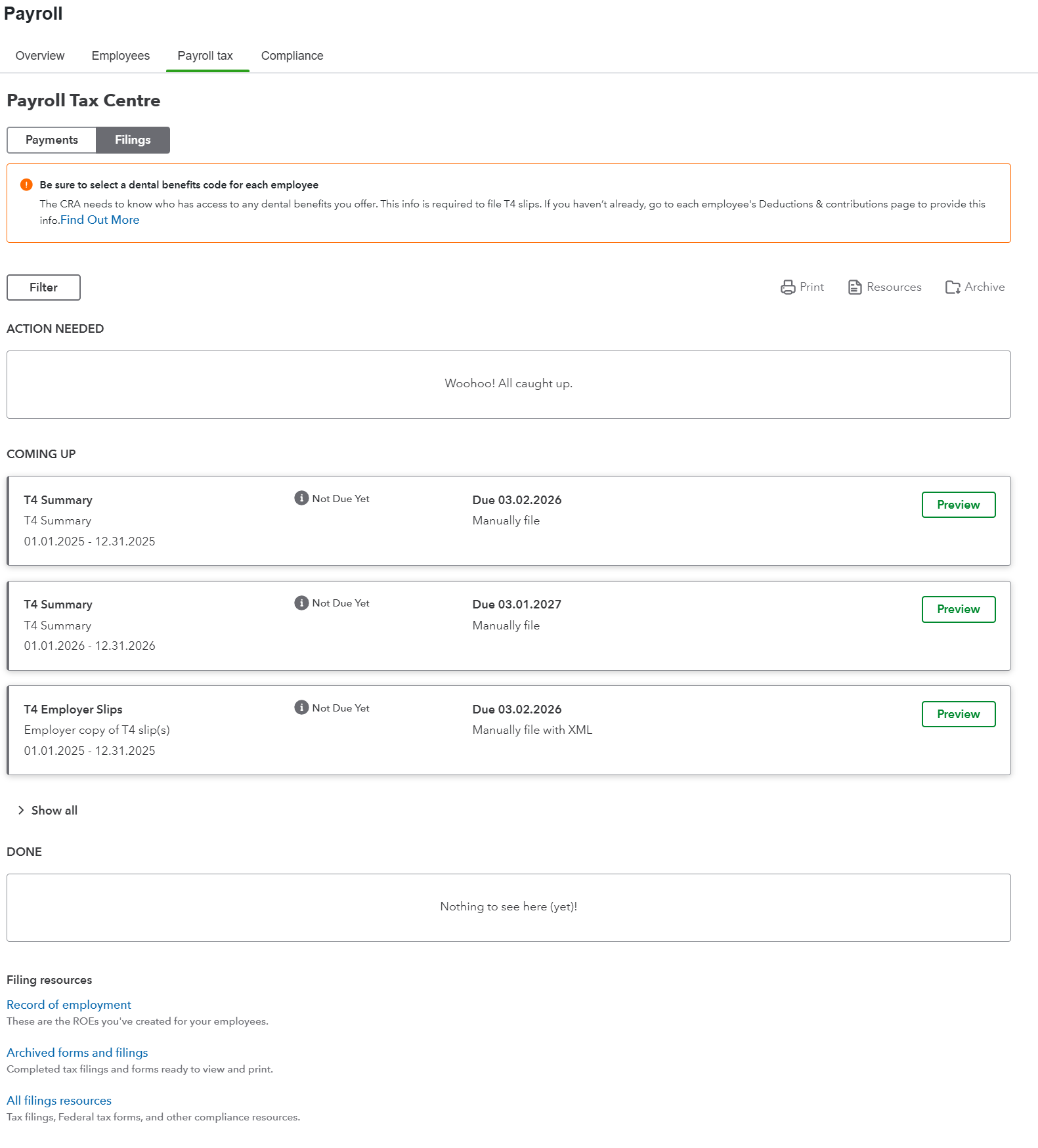1038x1148 pixels.
Task: Open Archived forms and filings link
Action: pos(77,1053)
